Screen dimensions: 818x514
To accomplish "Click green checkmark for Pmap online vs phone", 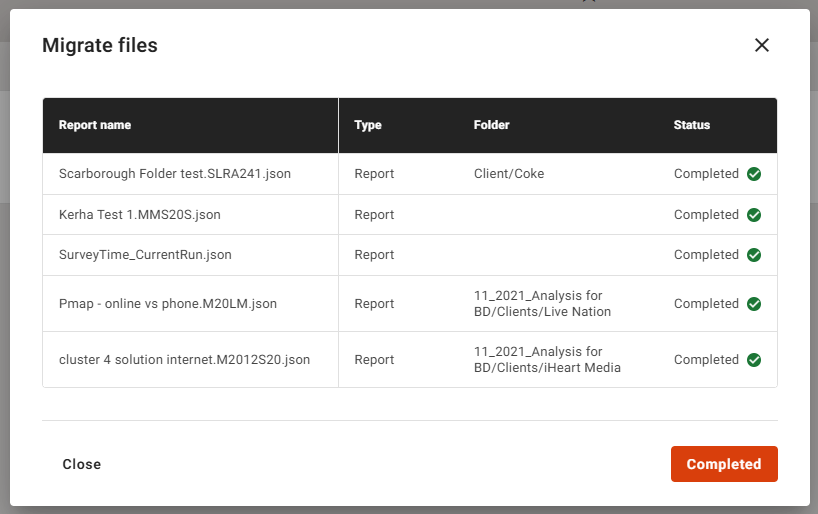I will coord(754,304).
